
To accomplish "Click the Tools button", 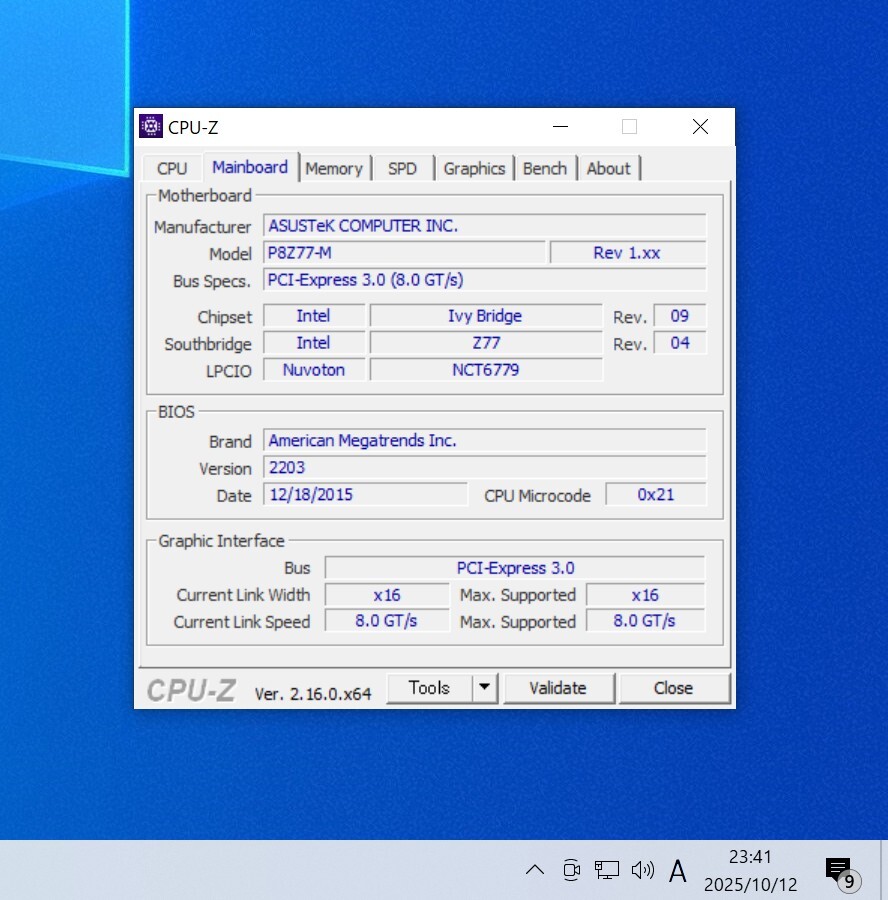I will pyautogui.click(x=429, y=688).
